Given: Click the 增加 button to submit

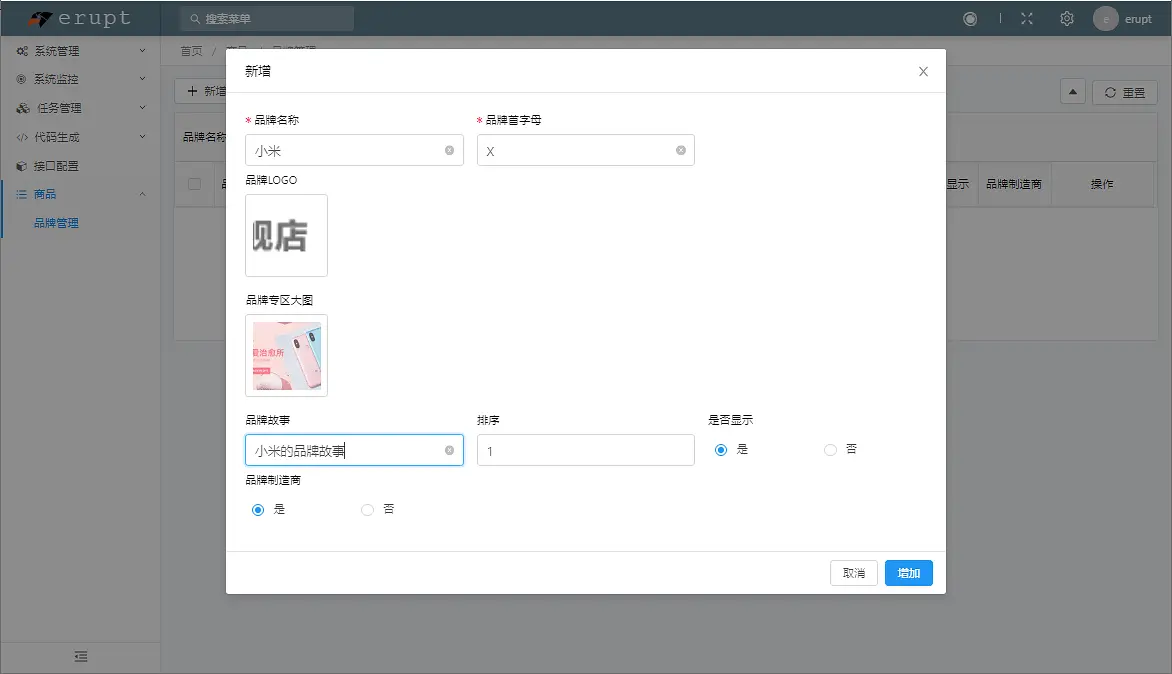Looking at the screenshot, I should 908,573.
